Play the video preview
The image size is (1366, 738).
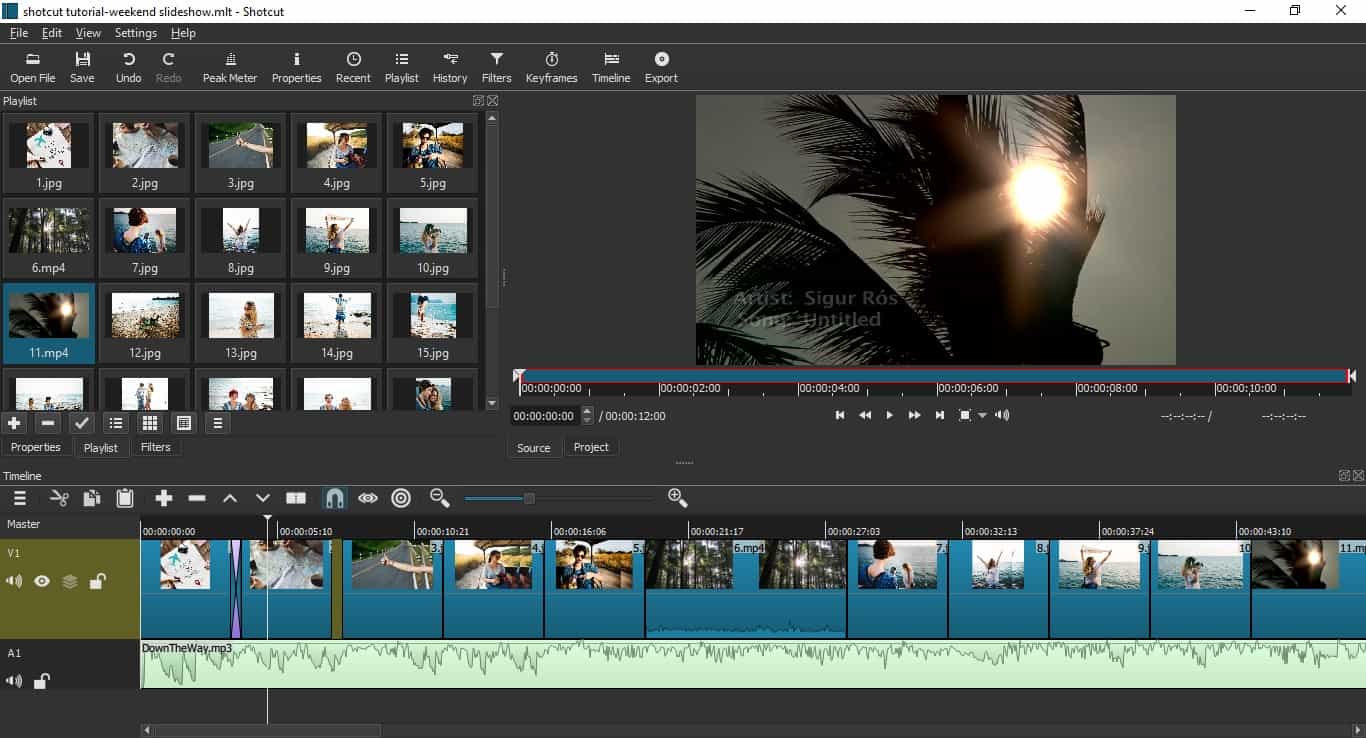point(889,415)
